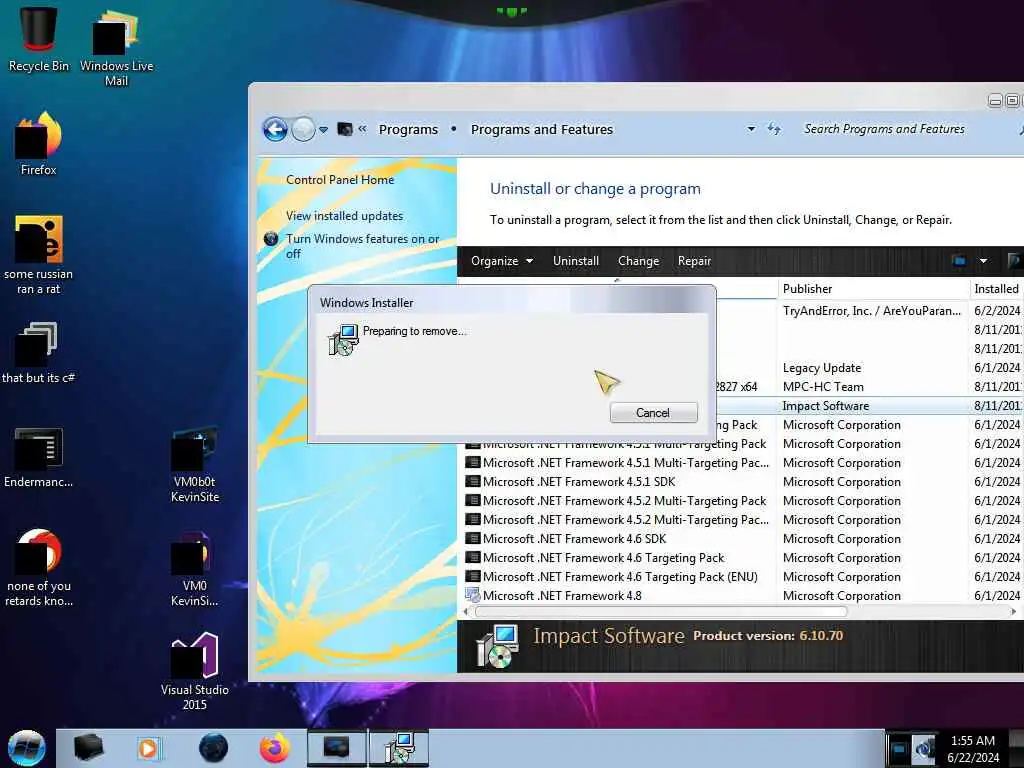This screenshot has height=768, width=1024.
Task: Cancel the Windows Installer removal
Action: click(x=653, y=413)
